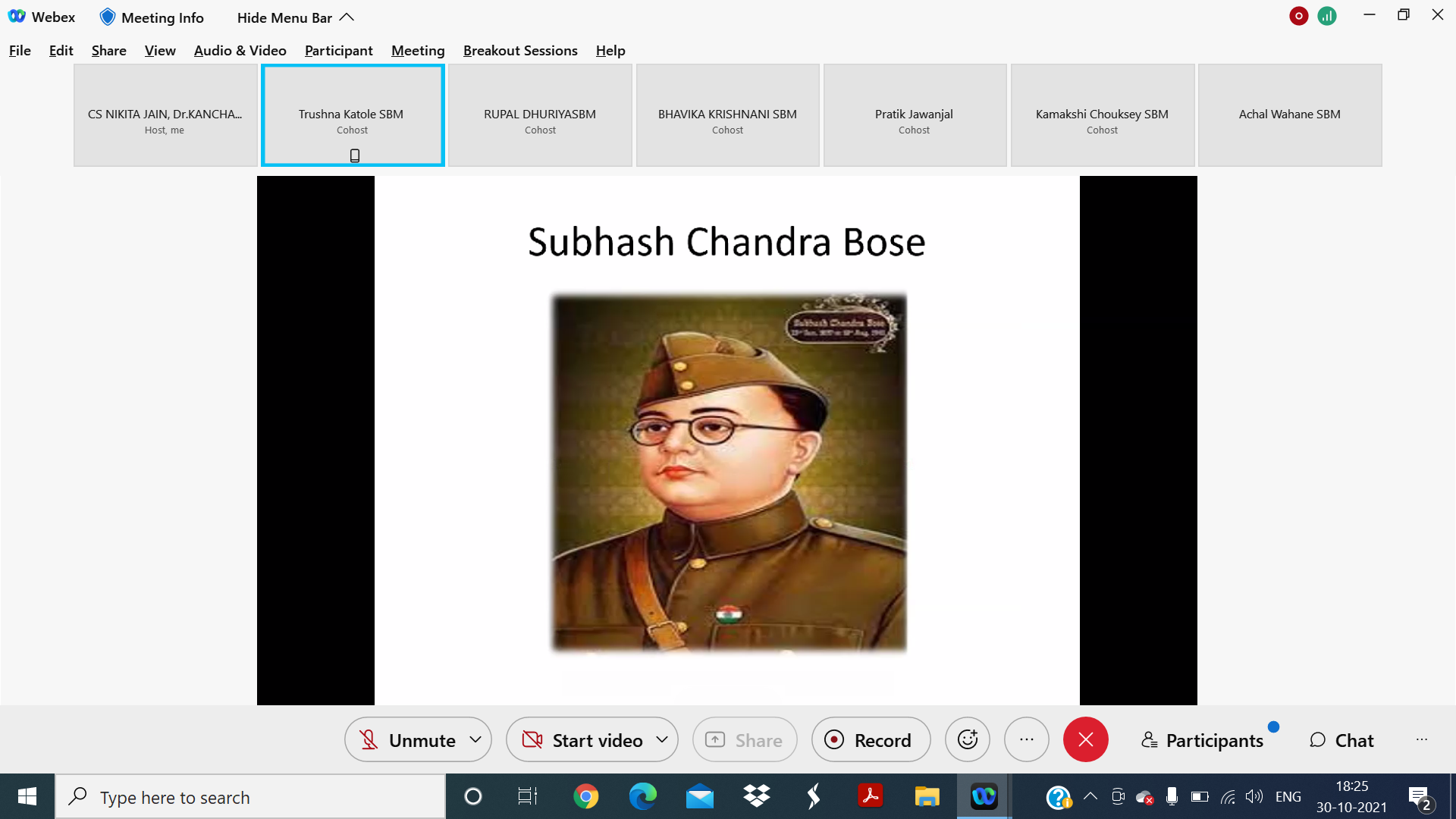Click the Meet Now tray icon

pyautogui.click(x=1117, y=796)
